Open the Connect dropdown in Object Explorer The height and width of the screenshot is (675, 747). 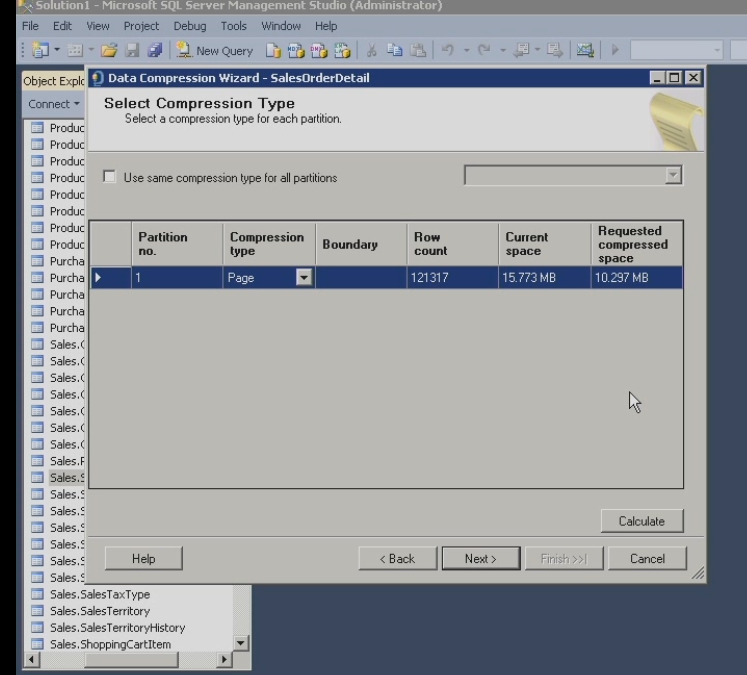point(53,104)
